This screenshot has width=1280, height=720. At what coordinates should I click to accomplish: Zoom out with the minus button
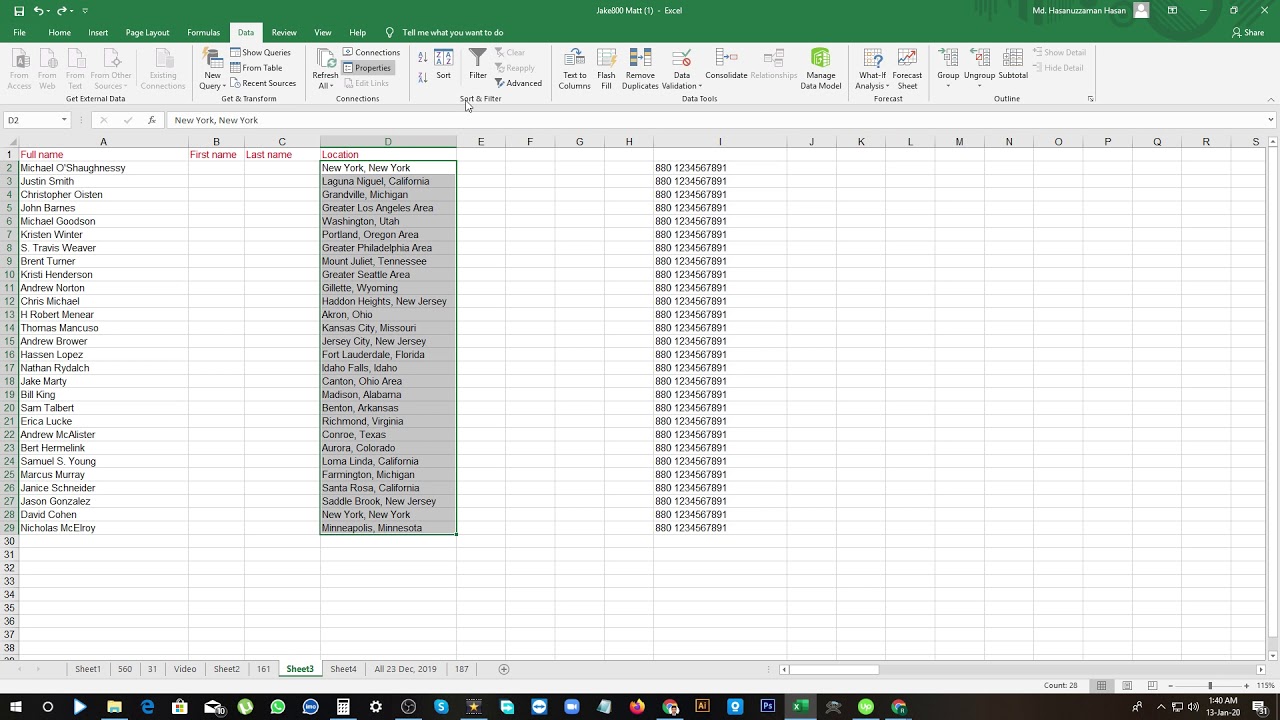[x=1170, y=685]
